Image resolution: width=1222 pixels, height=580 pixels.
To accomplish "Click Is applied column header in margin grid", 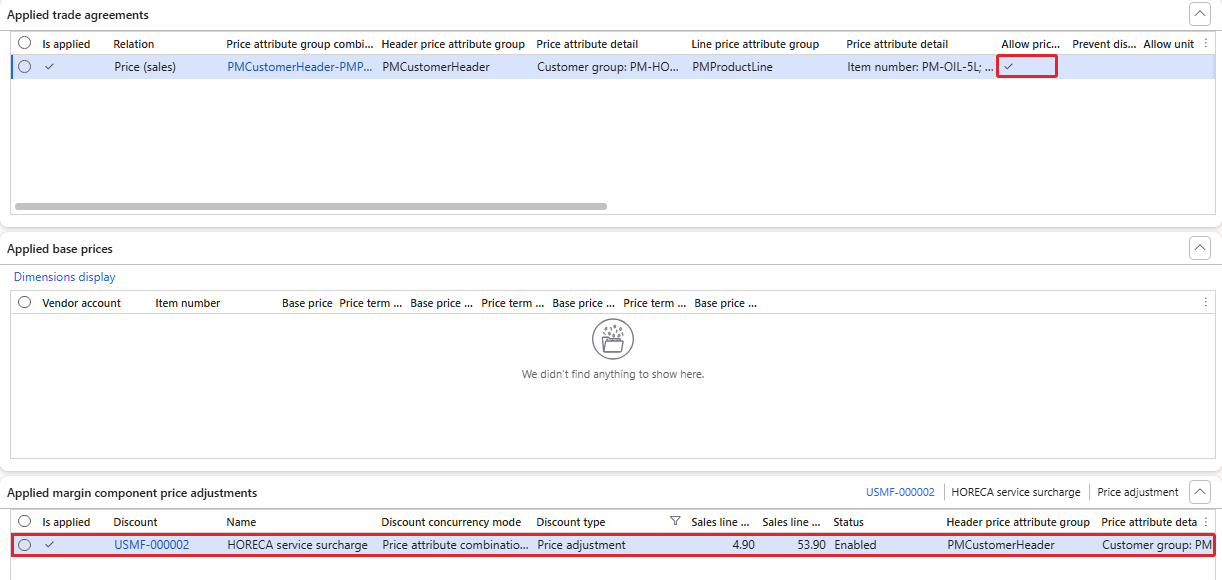I will click(x=66, y=522).
